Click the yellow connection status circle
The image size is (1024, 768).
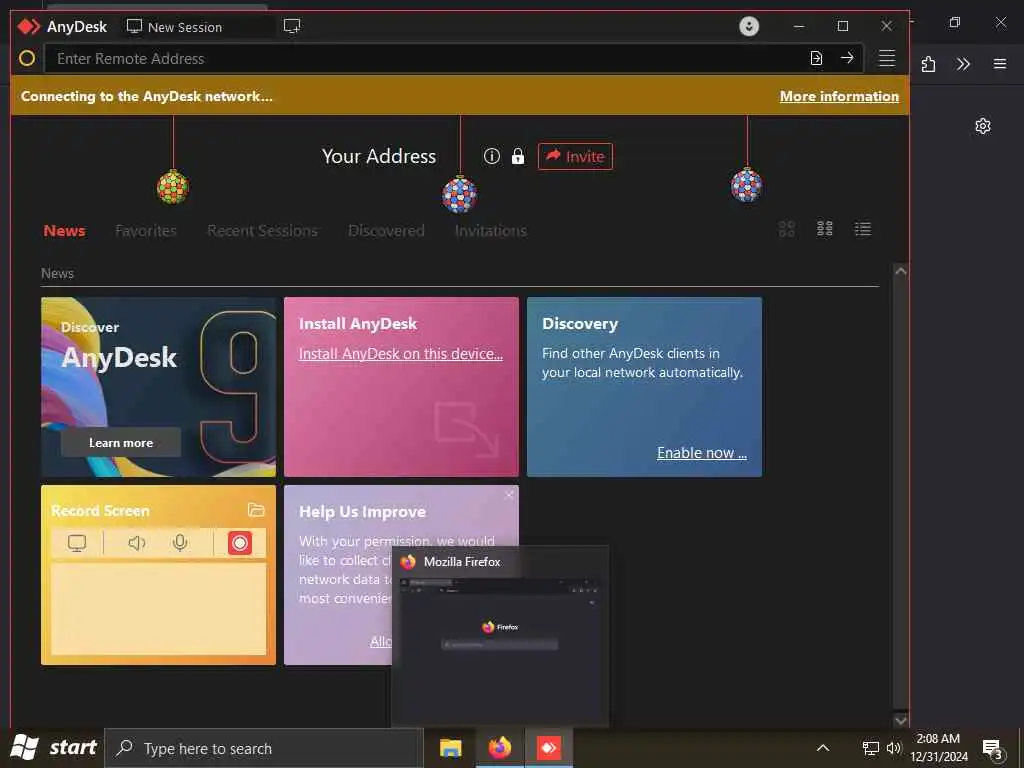tap(27, 58)
